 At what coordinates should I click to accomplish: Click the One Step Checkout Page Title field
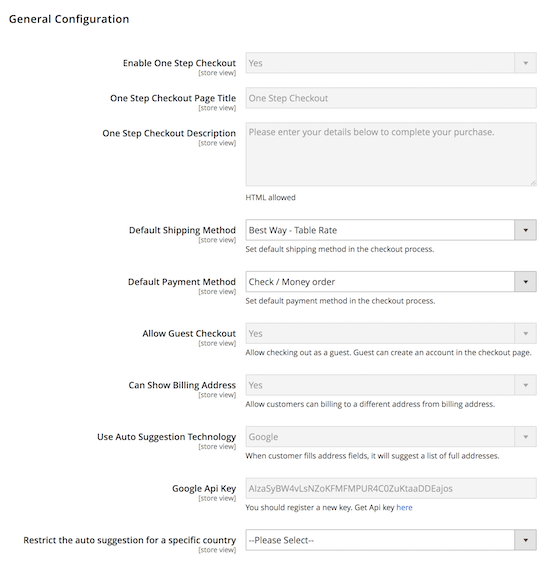(x=391, y=98)
